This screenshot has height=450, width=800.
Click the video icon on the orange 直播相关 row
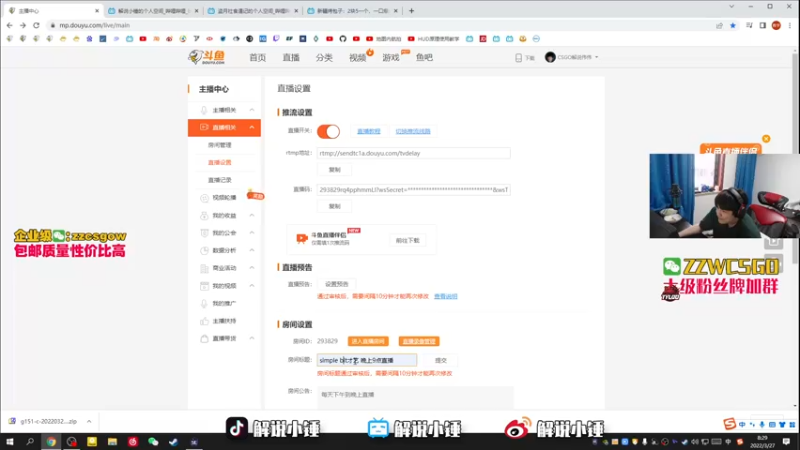[204, 127]
